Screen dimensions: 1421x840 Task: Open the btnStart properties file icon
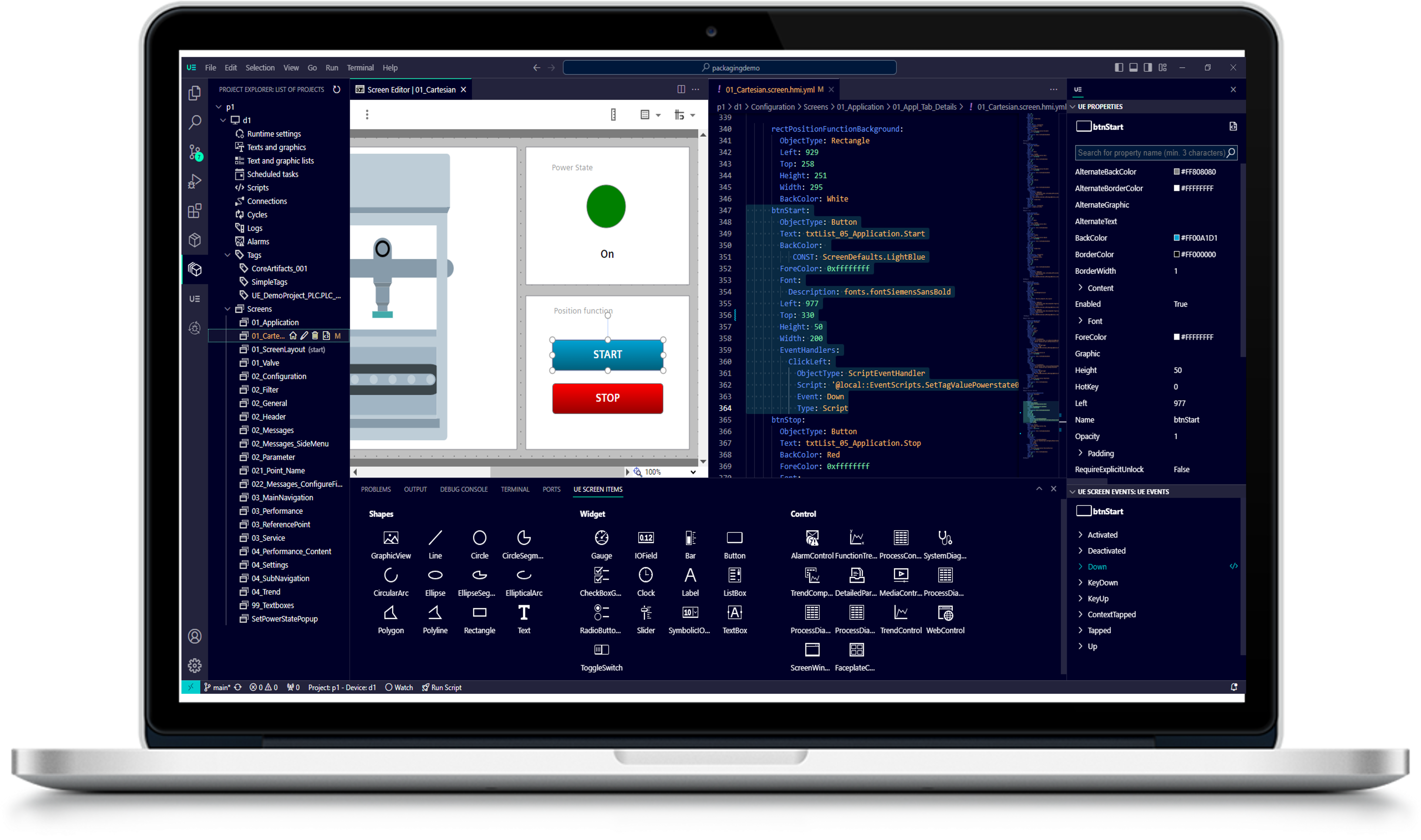1233,126
